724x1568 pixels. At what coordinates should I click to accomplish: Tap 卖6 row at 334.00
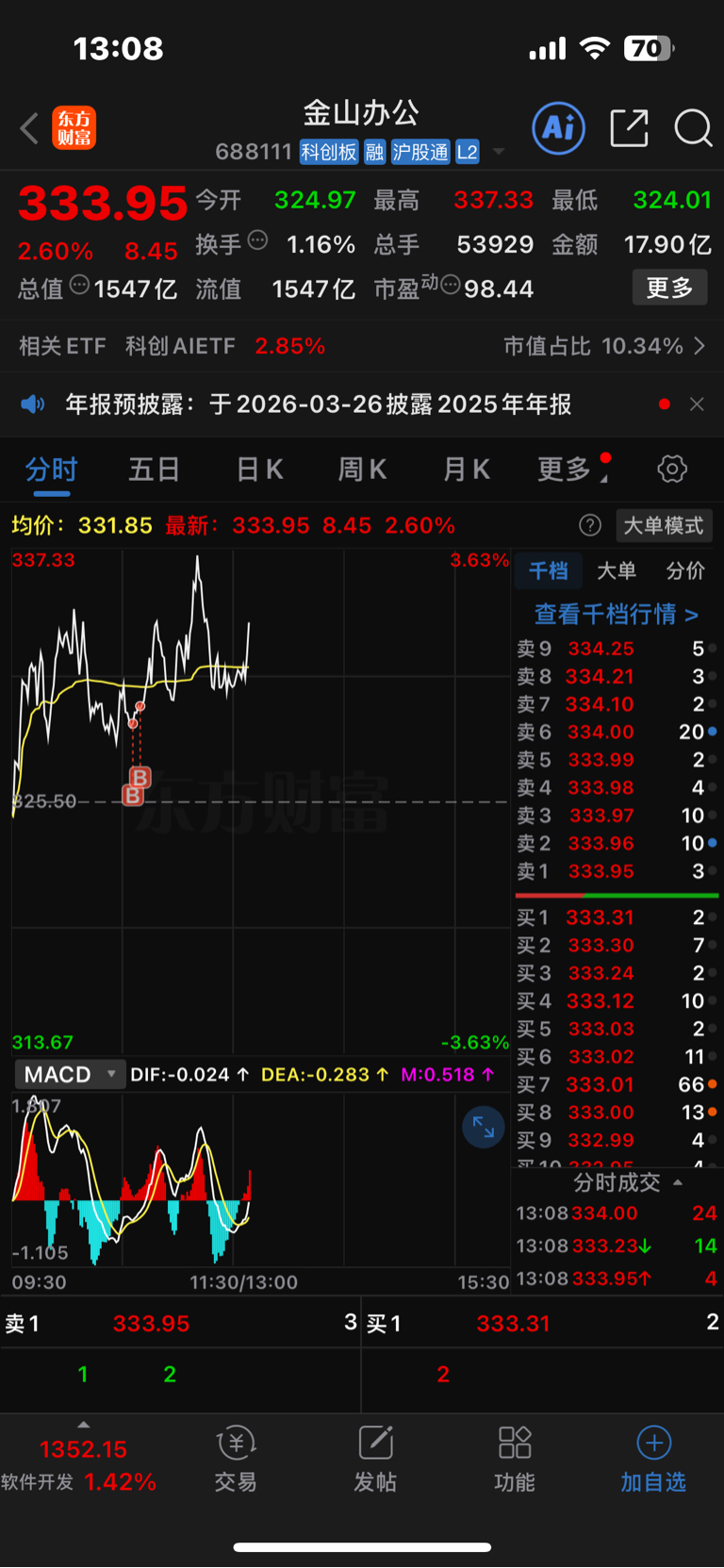click(x=617, y=732)
